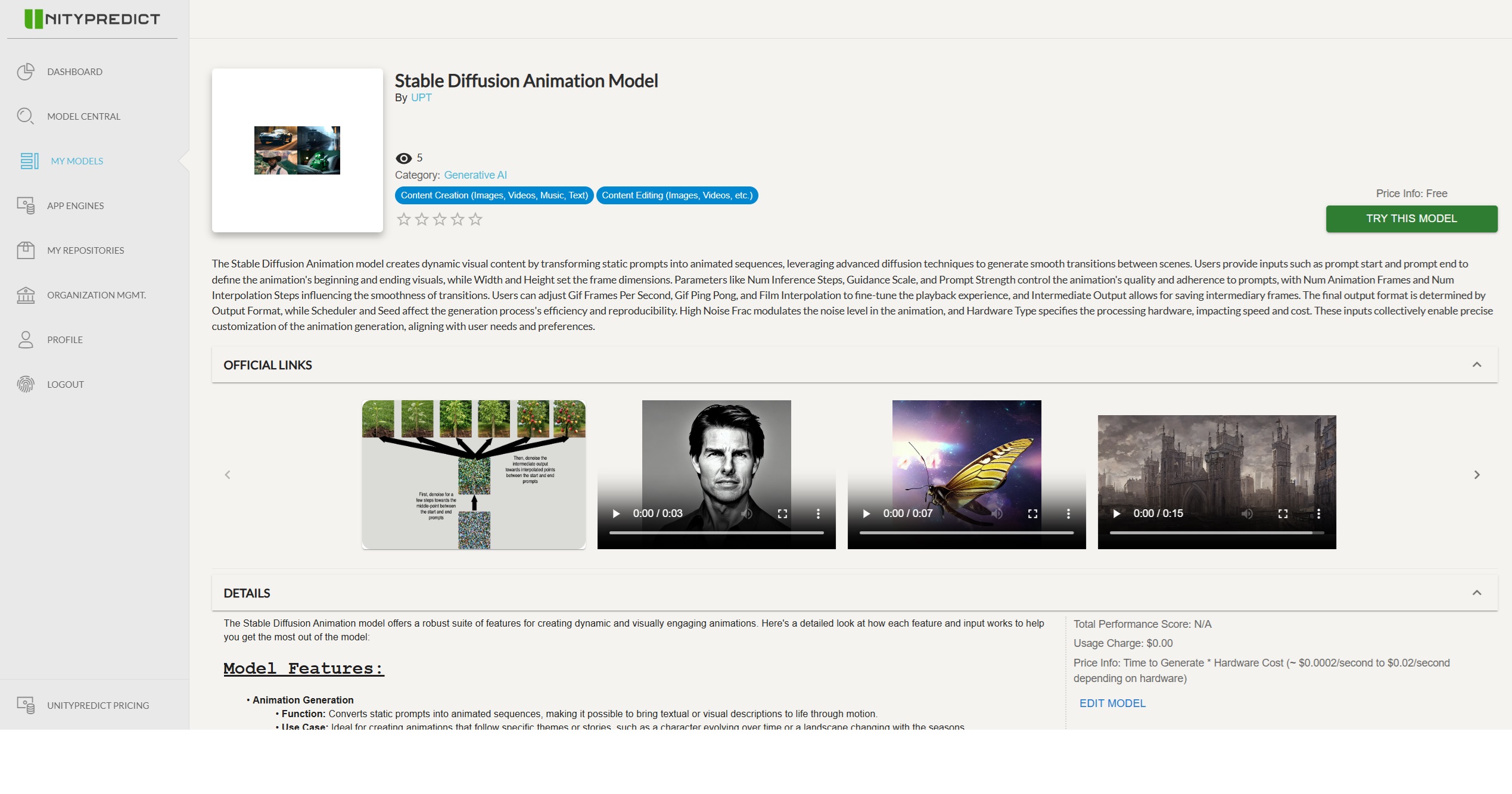
Task: Open UnityPredict Pricing in the sidebar
Action: tap(98, 705)
